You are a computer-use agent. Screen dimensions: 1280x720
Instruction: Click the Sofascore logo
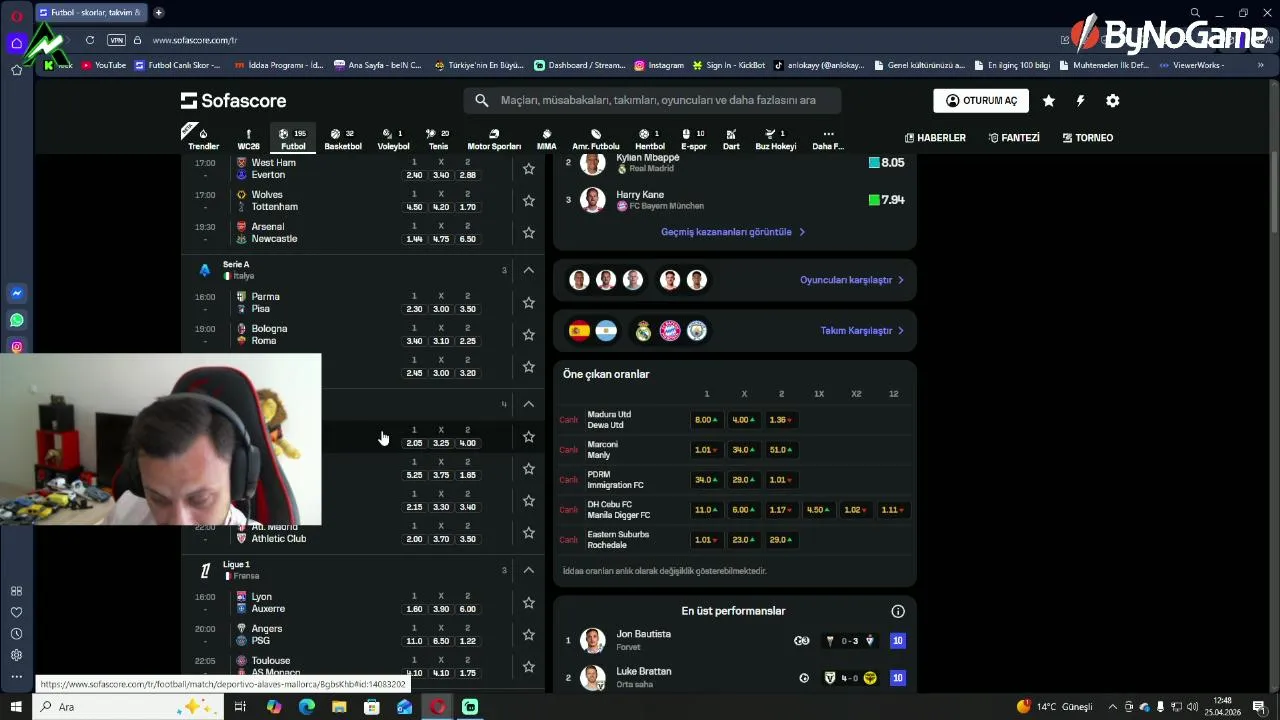pyautogui.click(x=233, y=100)
